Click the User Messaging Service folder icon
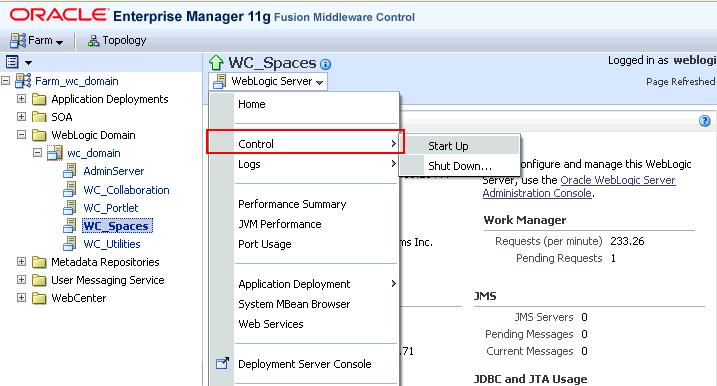Image resolution: width=717 pixels, height=386 pixels. [39, 280]
